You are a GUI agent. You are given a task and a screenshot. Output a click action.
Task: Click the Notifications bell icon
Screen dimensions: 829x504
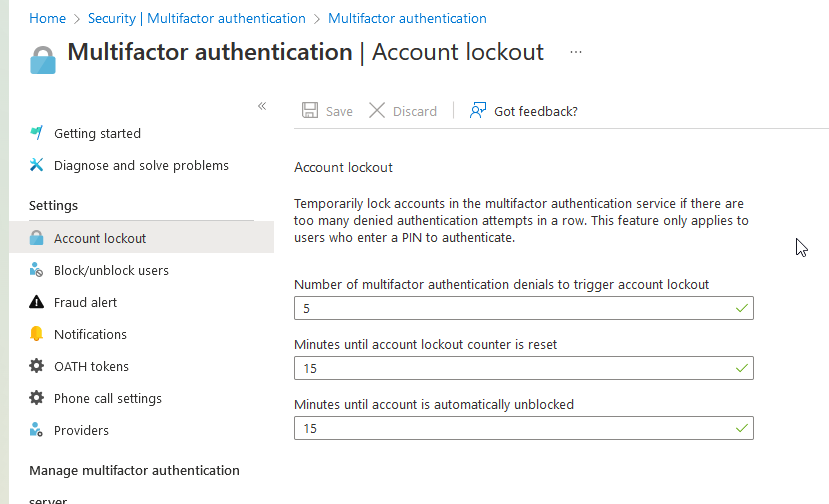[37, 334]
